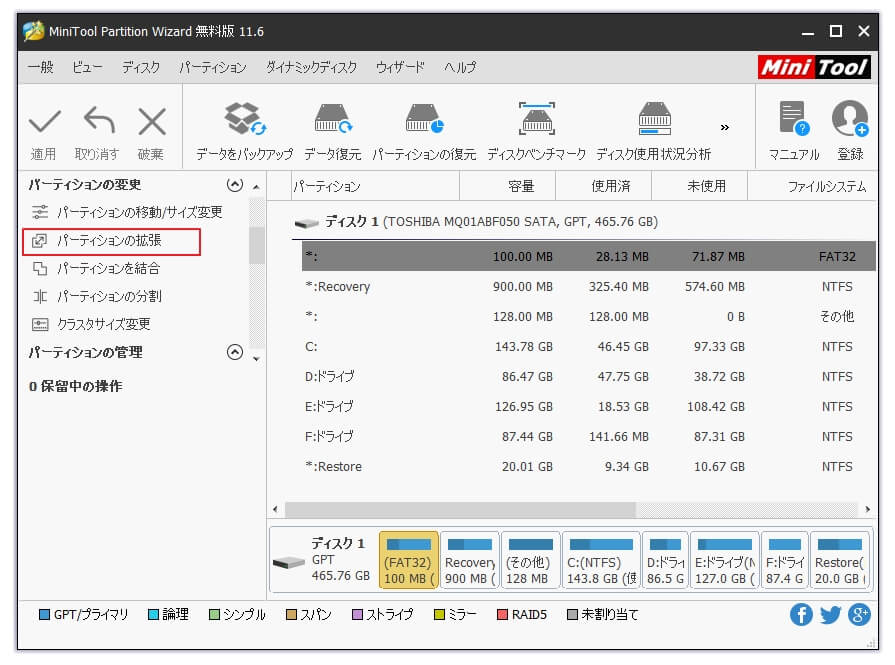Click the Recovery 900 MB block in disk map
This screenshot has height=665, width=895.
[x=470, y=560]
